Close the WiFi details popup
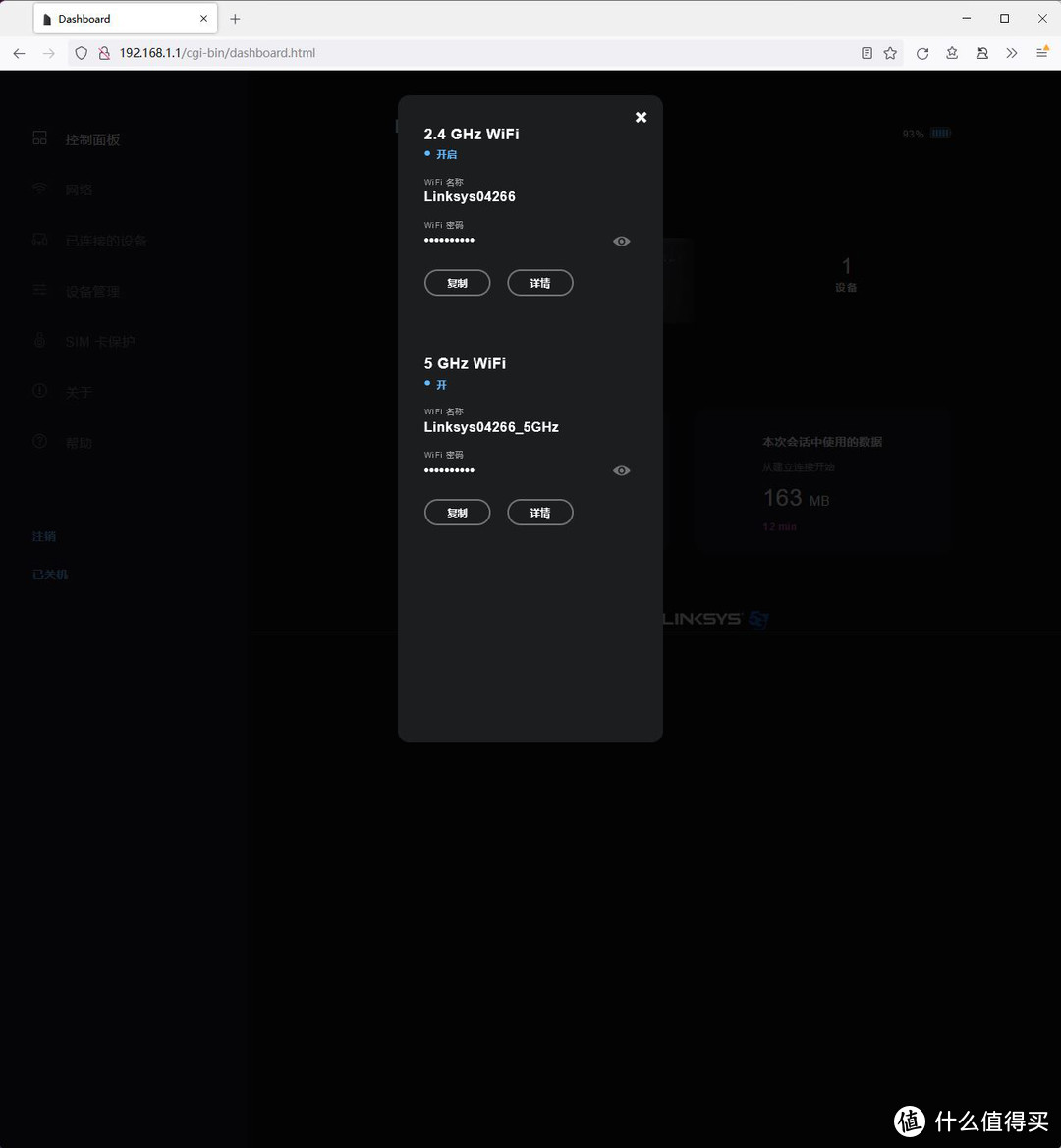Screen dimensions: 1061x1148 point(641,118)
